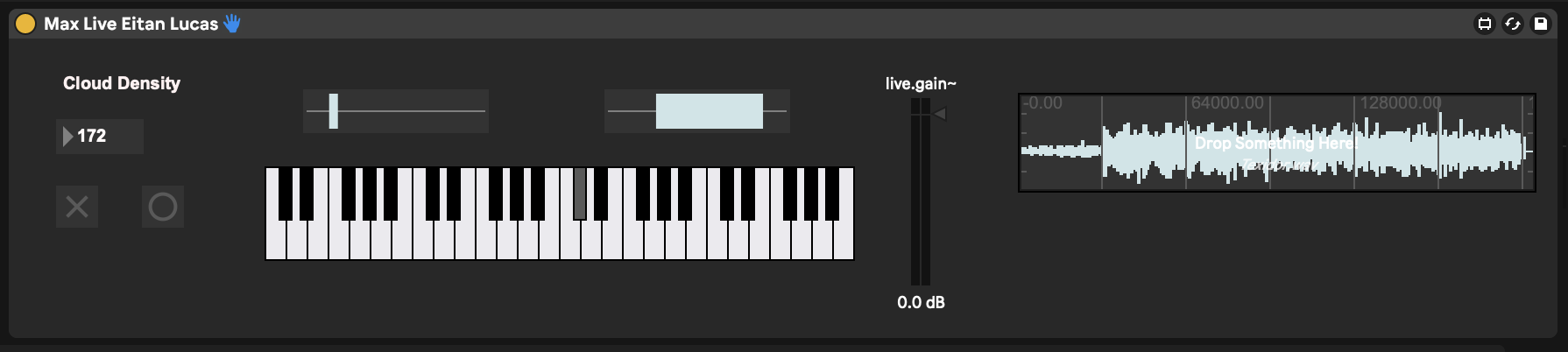Screen dimensions: 1568x352
Task: Click the 0.0 dB gain readout
Action: pyautogui.click(x=921, y=302)
